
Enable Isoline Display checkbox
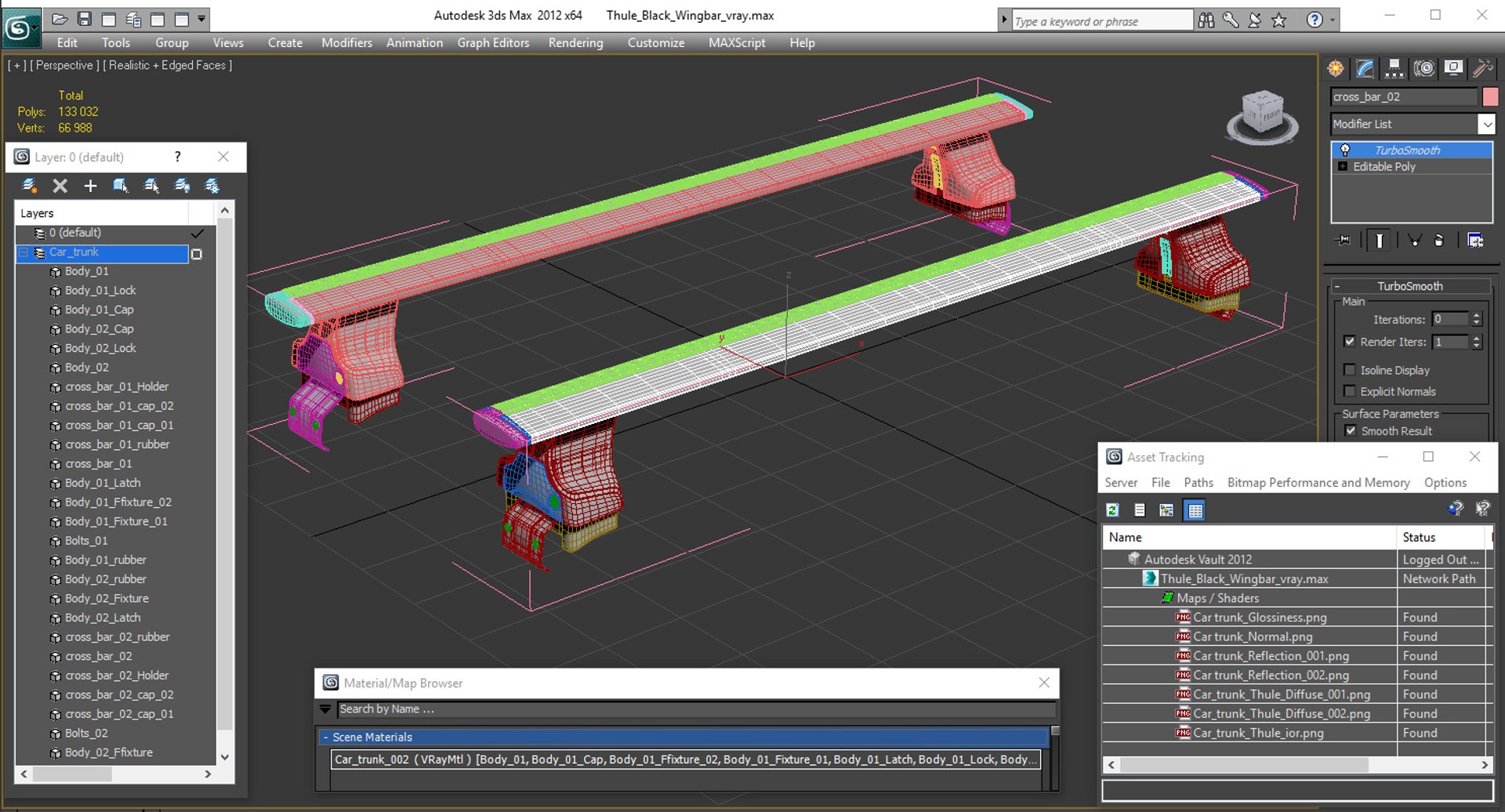click(1349, 370)
